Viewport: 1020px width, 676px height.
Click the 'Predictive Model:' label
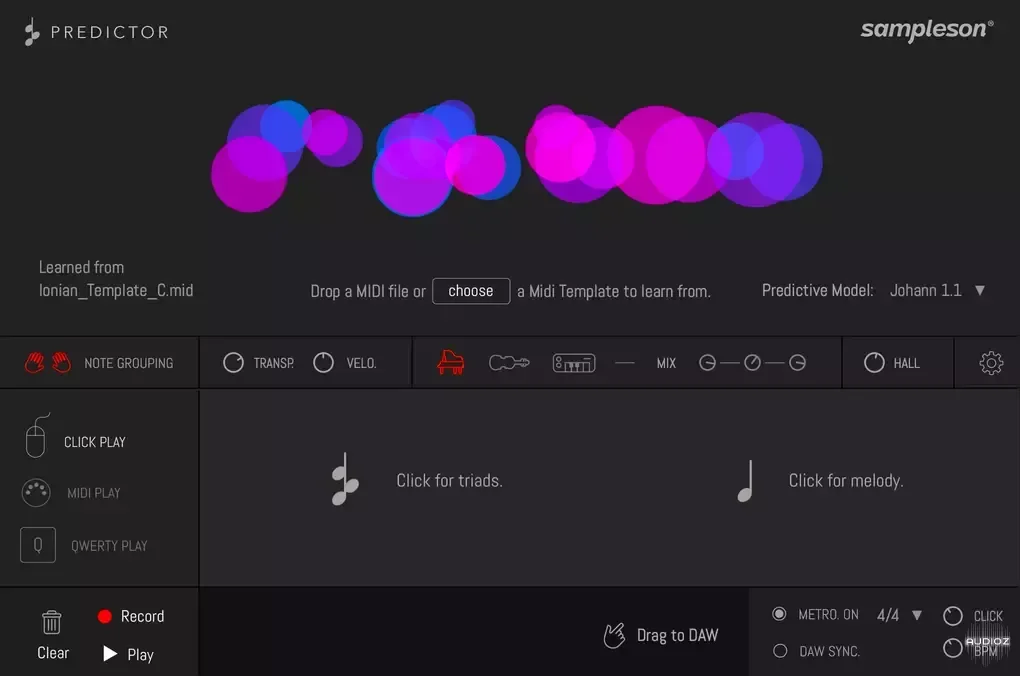click(818, 290)
